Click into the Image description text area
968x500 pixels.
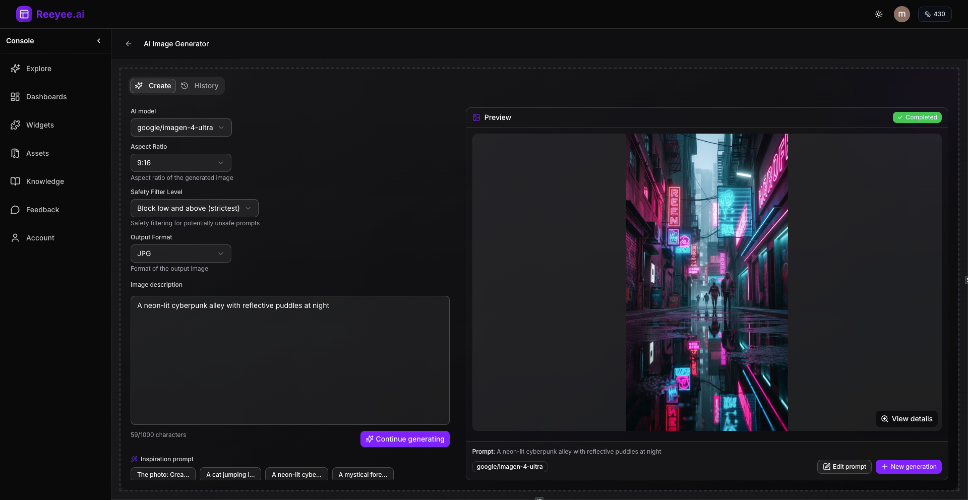tap(290, 360)
